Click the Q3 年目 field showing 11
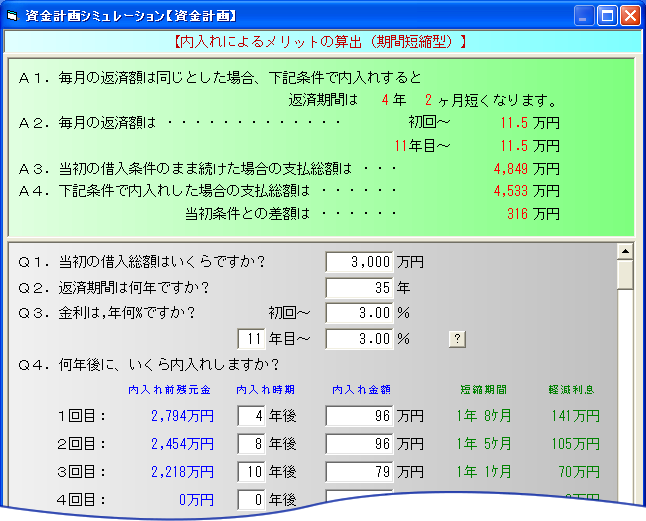 coord(250,339)
